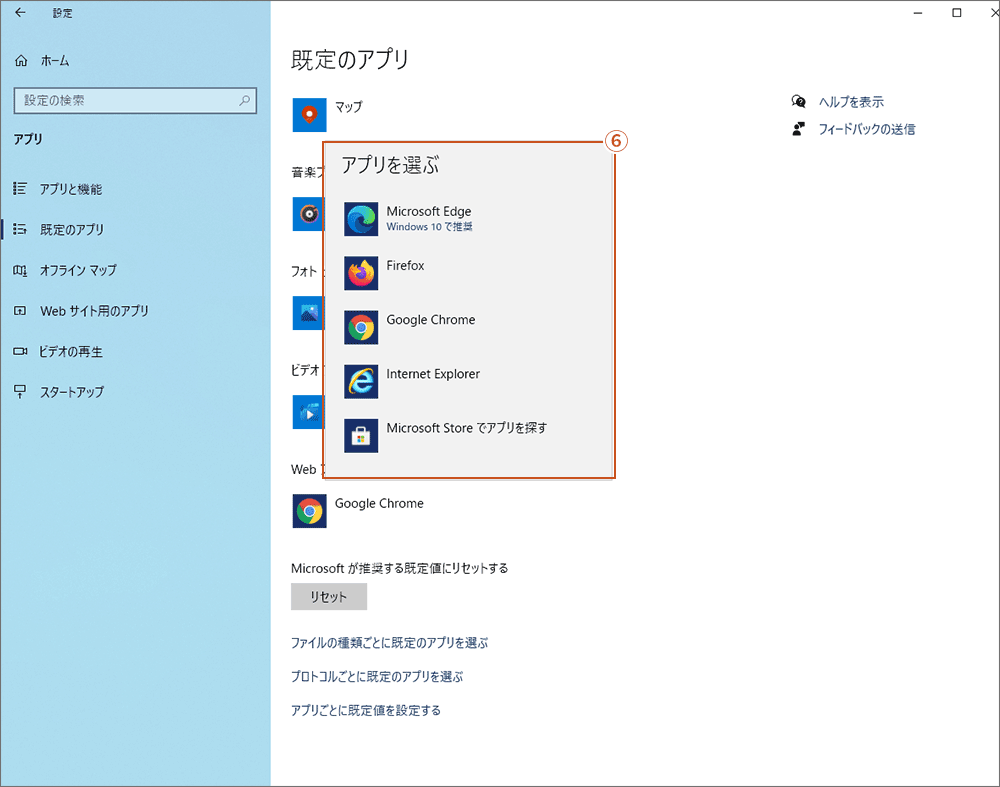Choose Microsoft Edge as default browser

[469, 219]
